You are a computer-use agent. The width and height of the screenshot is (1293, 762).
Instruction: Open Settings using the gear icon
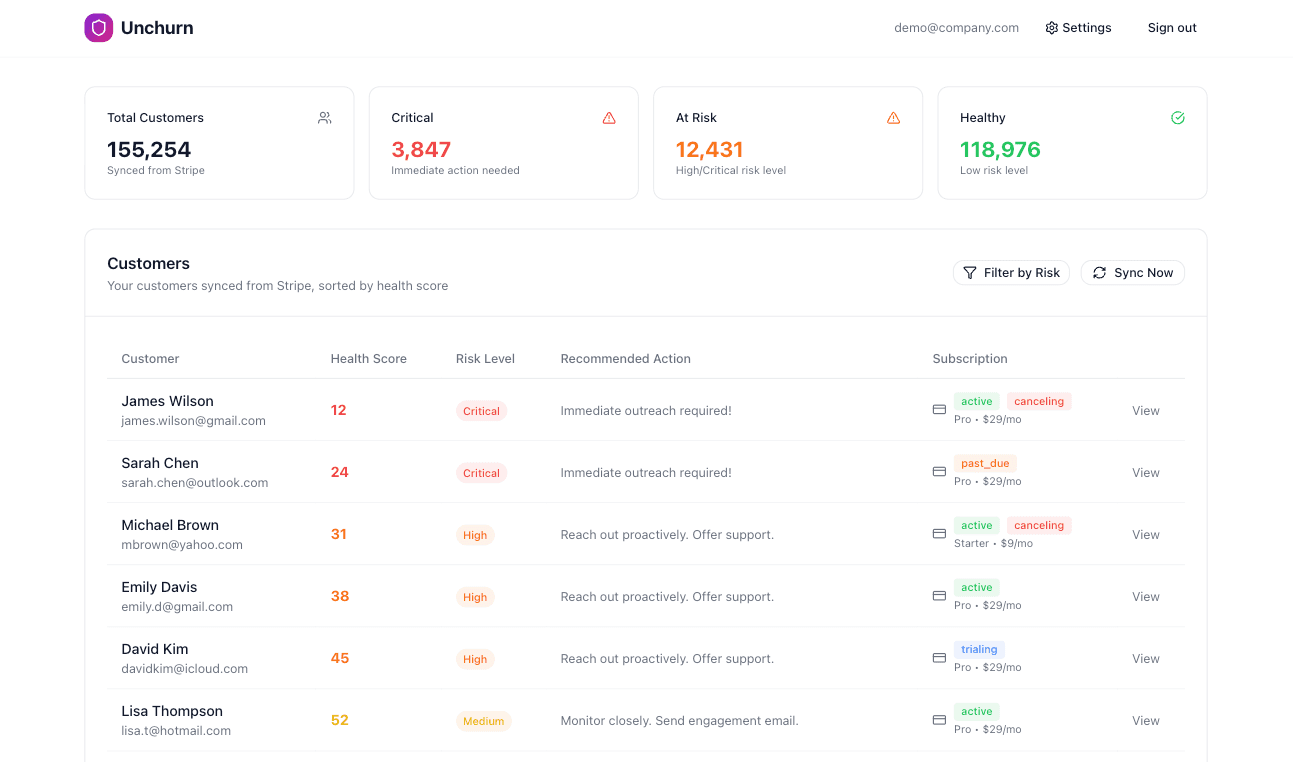1050,27
